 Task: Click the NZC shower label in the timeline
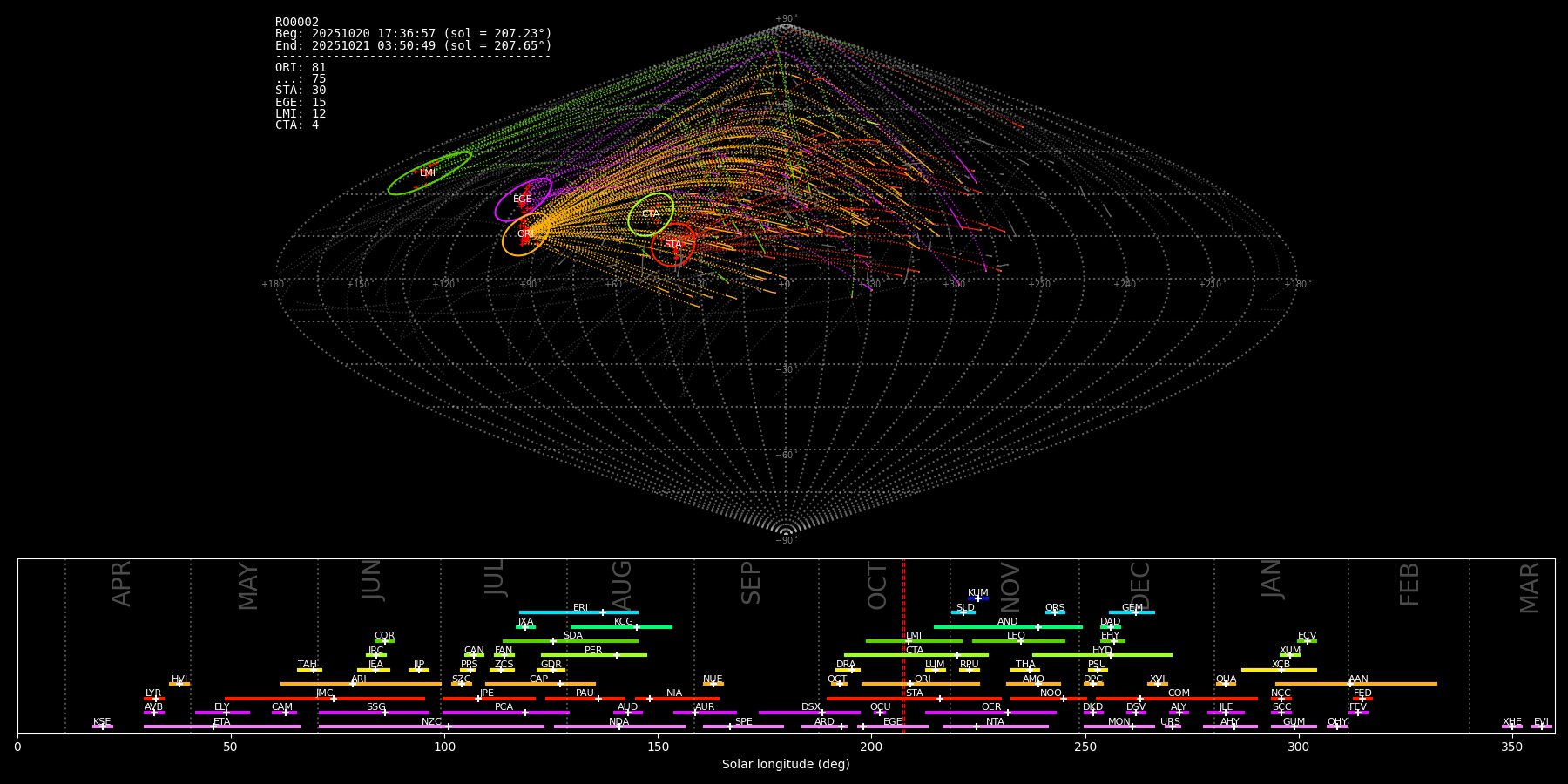tap(431, 722)
